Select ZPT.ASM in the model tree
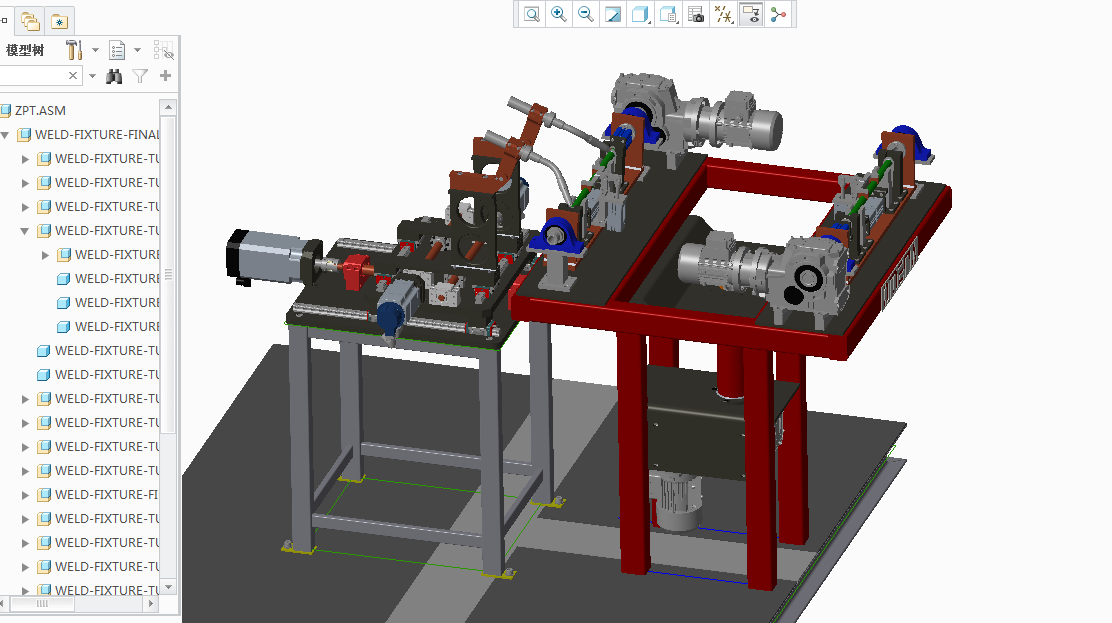 [x=40, y=111]
